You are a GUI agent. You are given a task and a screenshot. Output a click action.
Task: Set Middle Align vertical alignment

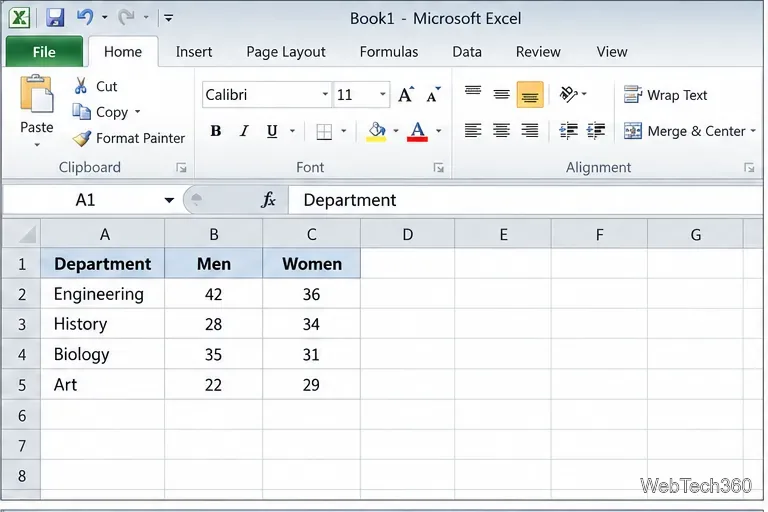[501, 94]
